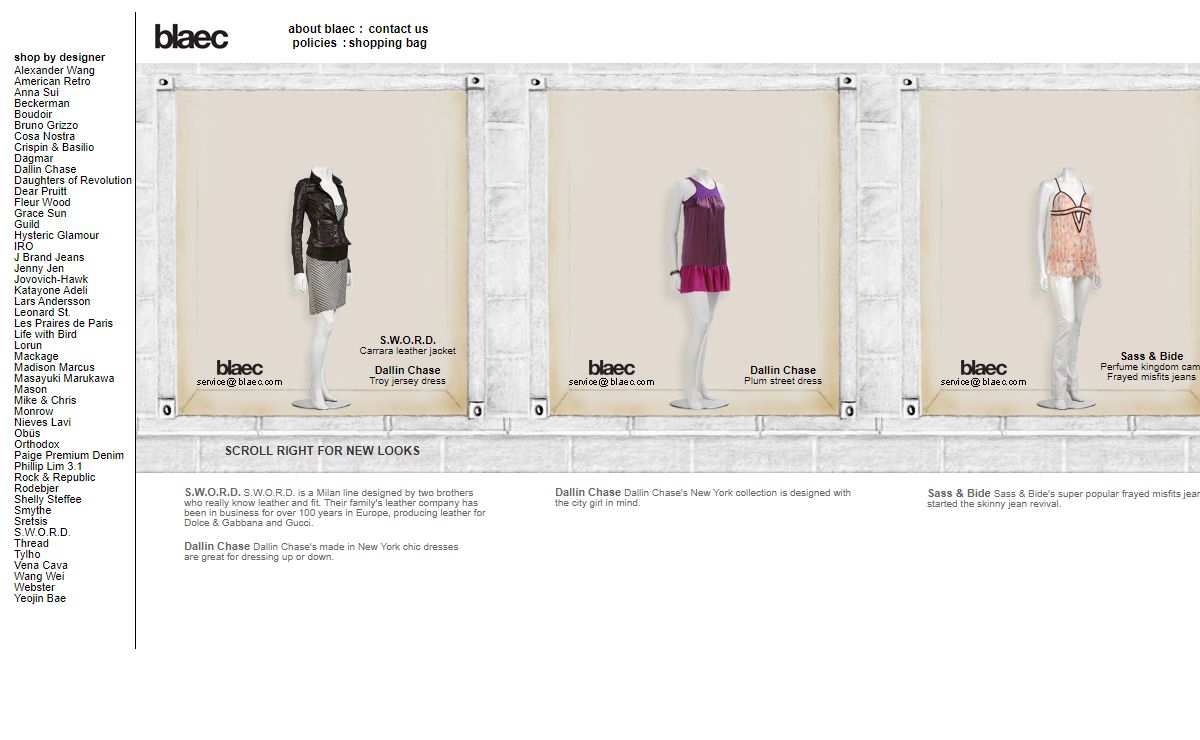Browse Daughters of Revolution designer

(73, 180)
